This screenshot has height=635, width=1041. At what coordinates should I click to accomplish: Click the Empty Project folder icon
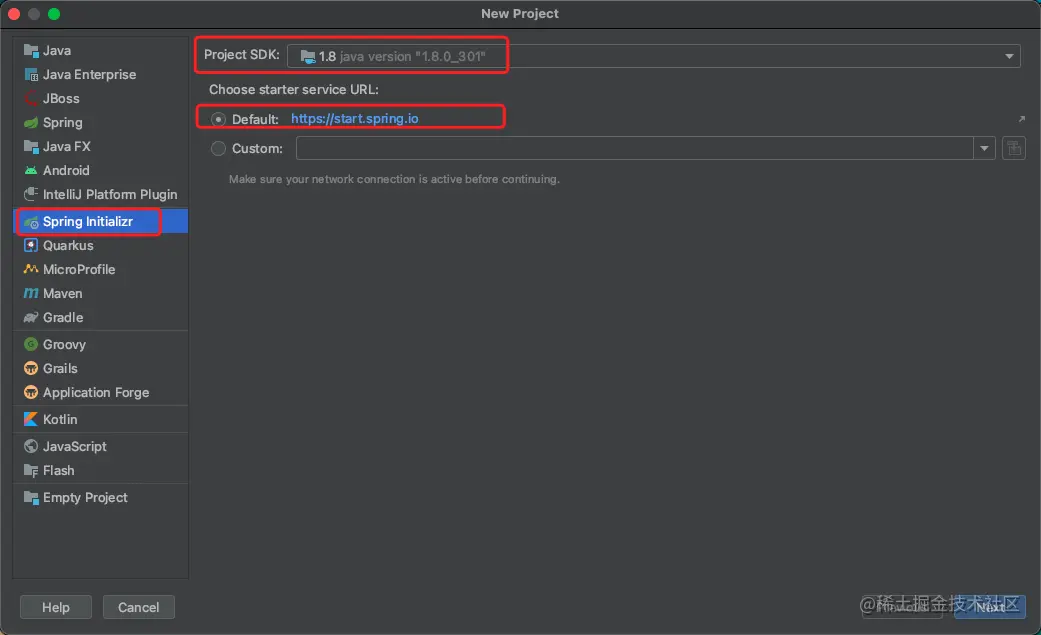pos(31,498)
